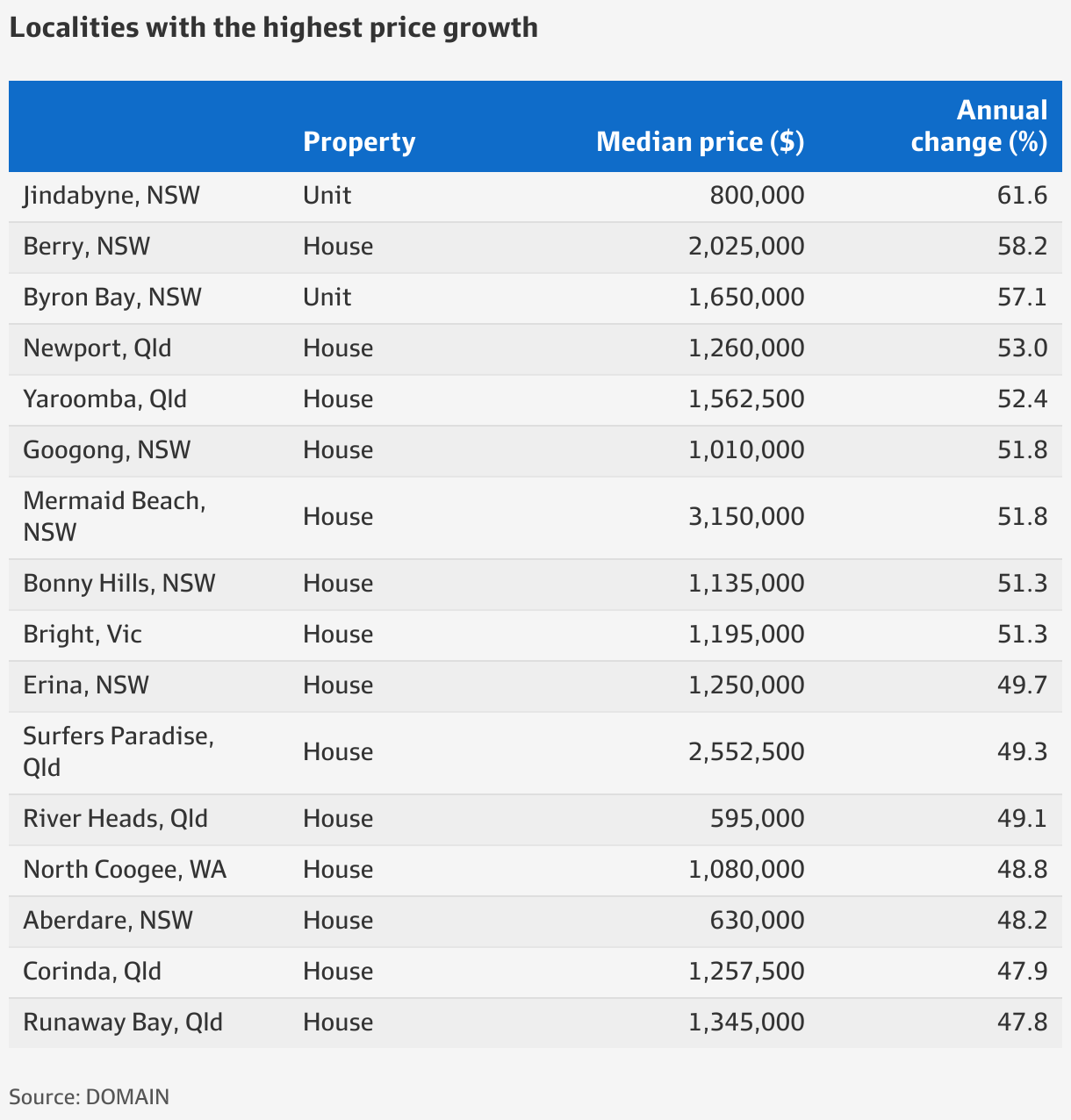Select the Jindabyne, NSW row label
This screenshot has width=1071, height=1120.
[x=111, y=195]
